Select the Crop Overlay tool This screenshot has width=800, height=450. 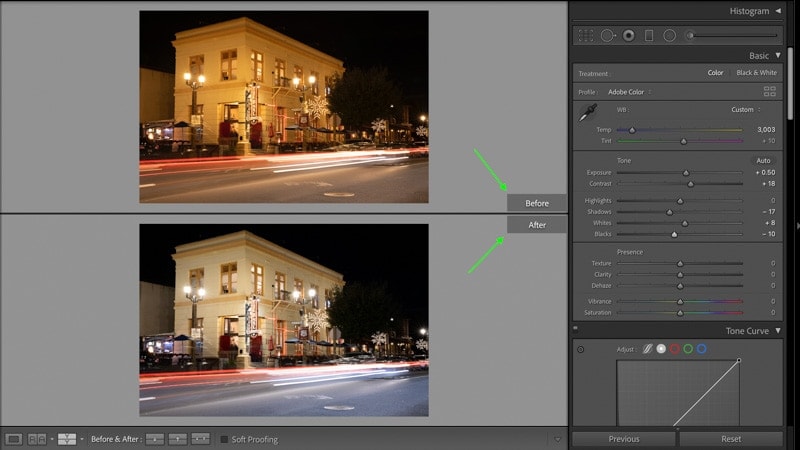click(x=586, y=35)
